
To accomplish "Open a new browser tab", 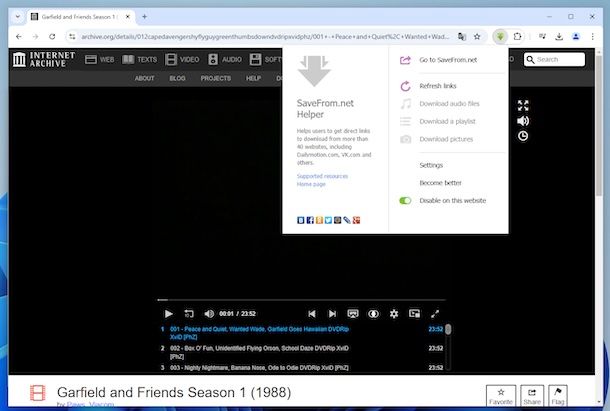I will (x=144, y=17).
